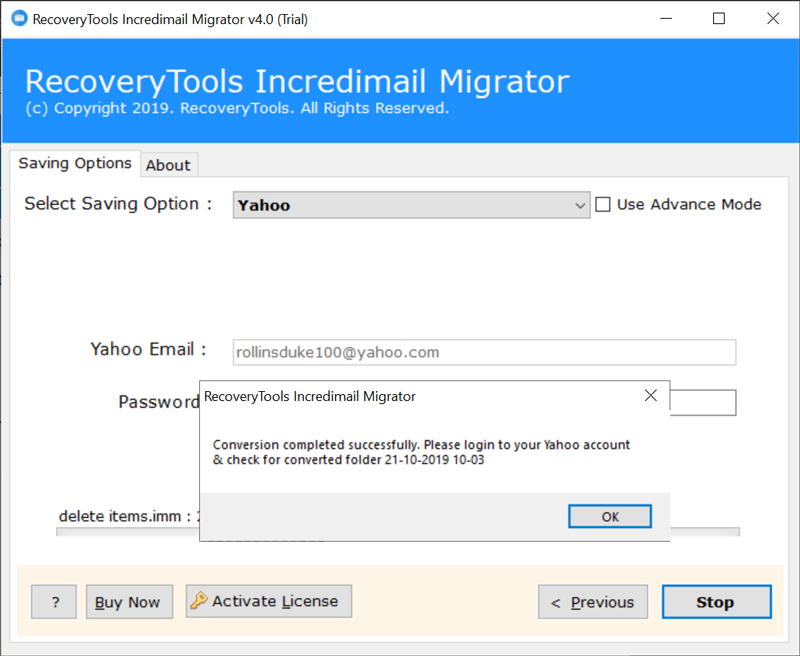Click the Yahoo Email input field

(x=484, y=352)
